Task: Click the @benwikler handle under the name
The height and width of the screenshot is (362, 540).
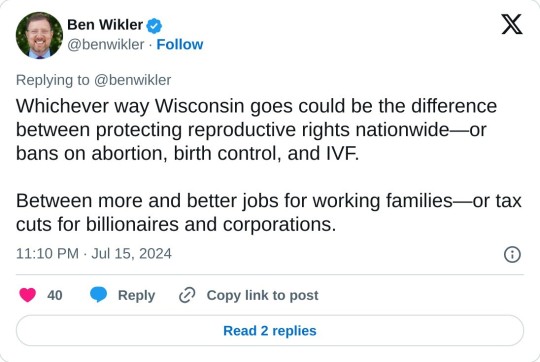Action: click(x=106, y=45)
